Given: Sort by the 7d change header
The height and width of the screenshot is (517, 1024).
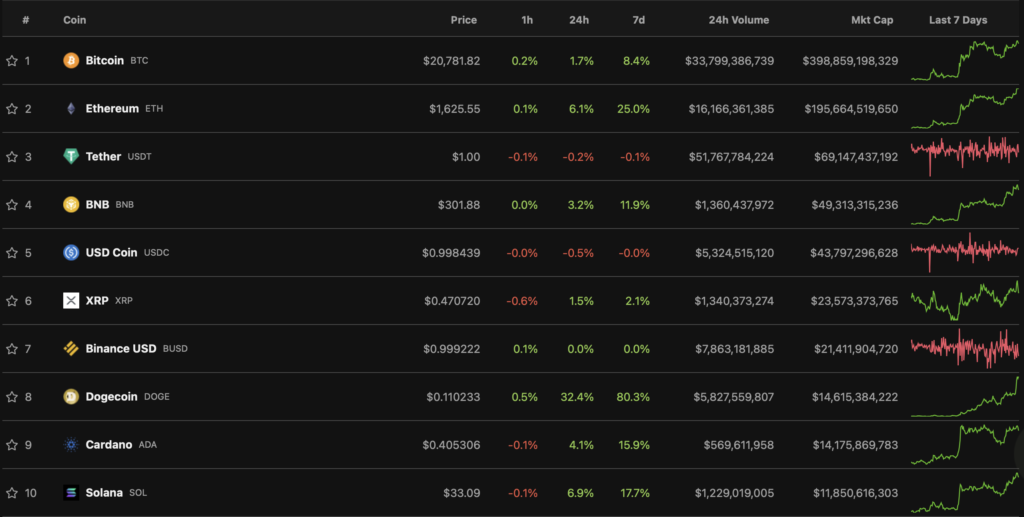Looking at the screenshot, I should pyautogui.click(x=639, y=20).
